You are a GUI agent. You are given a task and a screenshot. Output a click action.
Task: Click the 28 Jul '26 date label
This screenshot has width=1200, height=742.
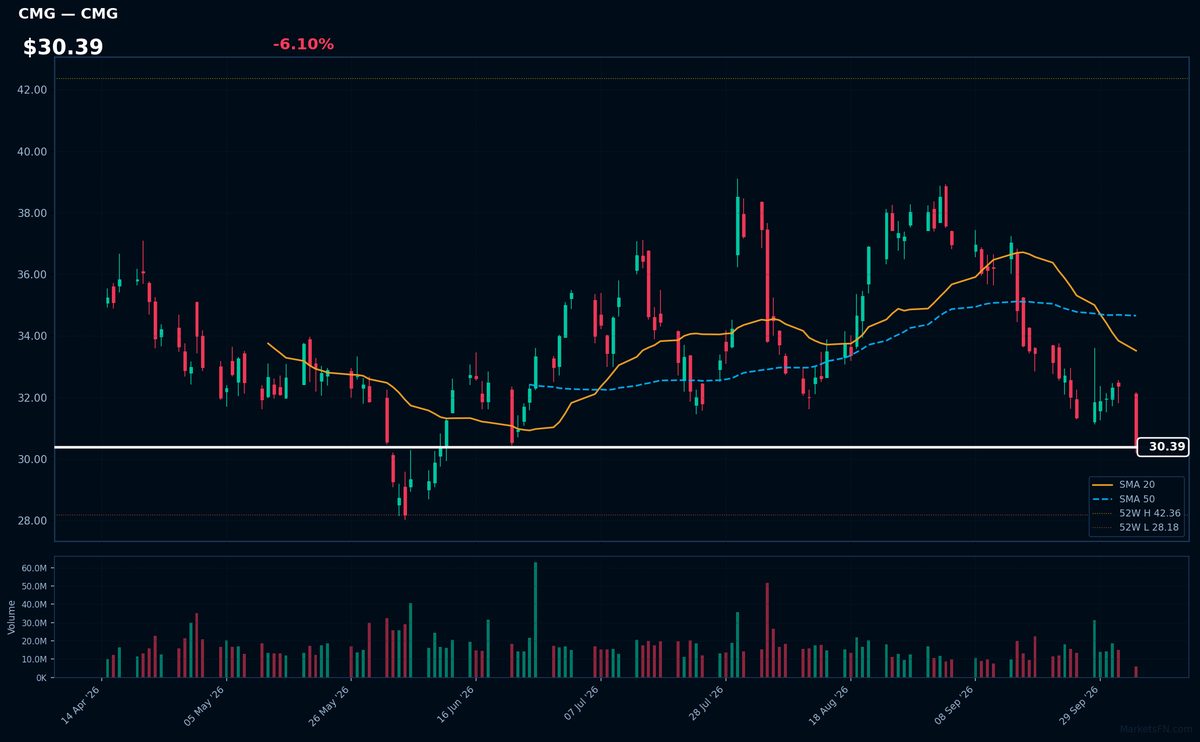[x=704, y=704]
